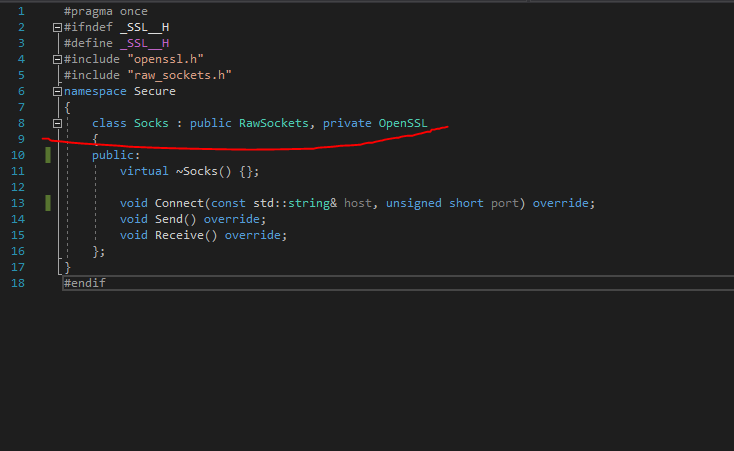
Task: Click the 'host' parameter name
Action: [358, 203]
